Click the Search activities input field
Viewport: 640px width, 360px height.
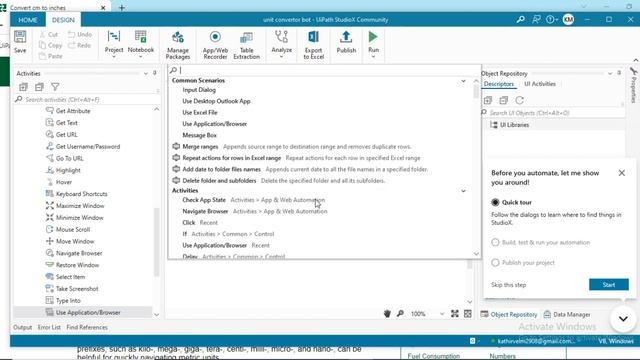[x=86, y=100]
